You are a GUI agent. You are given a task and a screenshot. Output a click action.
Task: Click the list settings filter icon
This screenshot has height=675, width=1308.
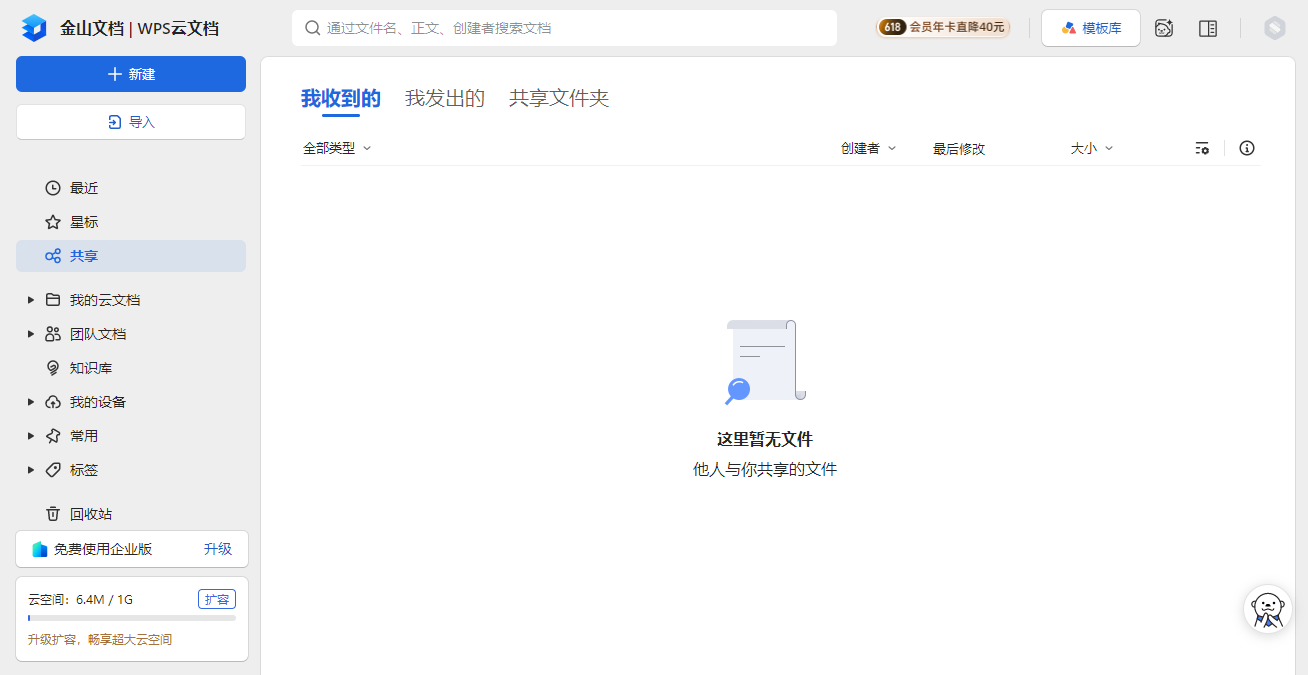(1202, 148)
